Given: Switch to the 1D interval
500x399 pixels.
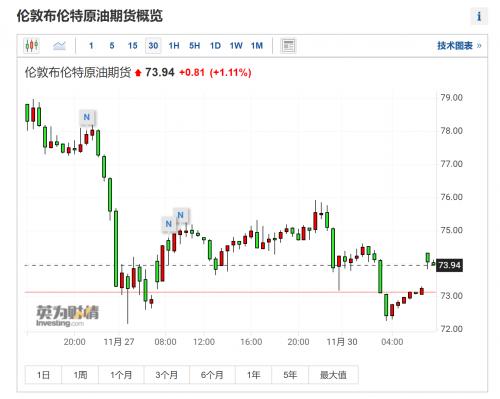Looking at the screenshot, I should coord(215,46).
